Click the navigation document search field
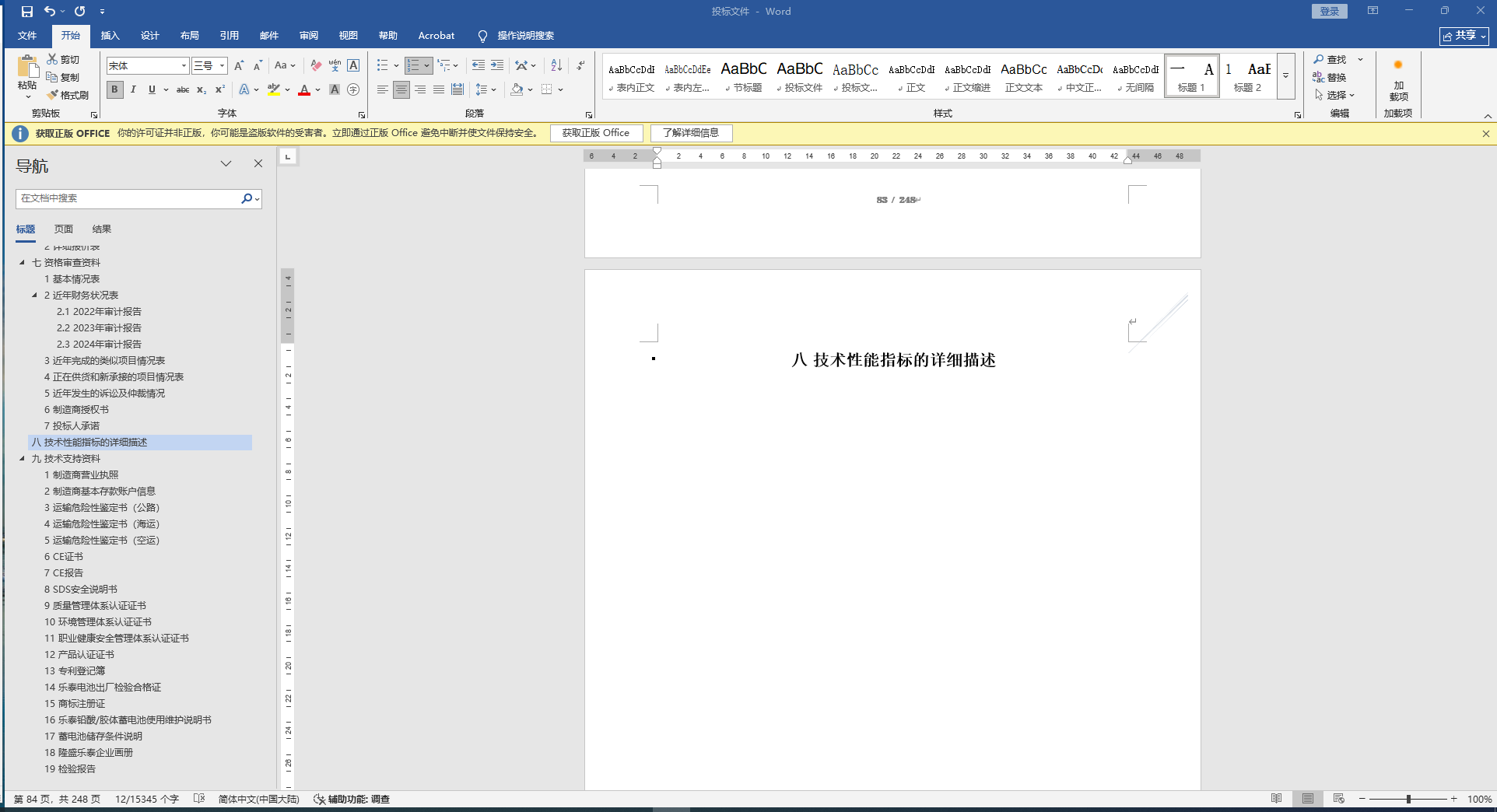 (x=128, y=198)
